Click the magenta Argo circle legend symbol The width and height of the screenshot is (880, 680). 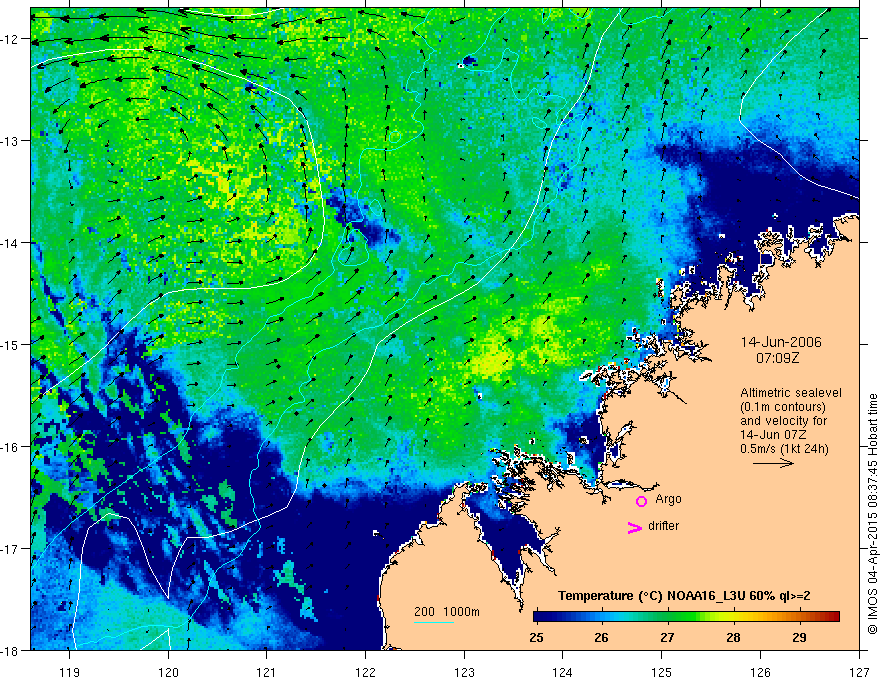click(641, 501)
